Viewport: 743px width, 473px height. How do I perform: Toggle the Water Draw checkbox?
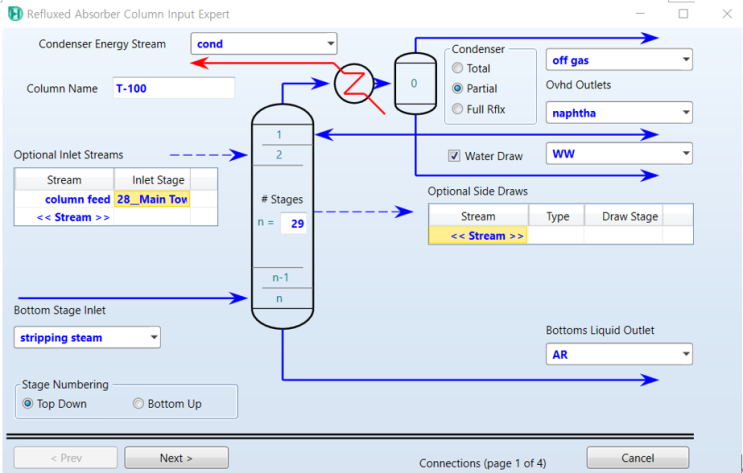pos(454,156)
